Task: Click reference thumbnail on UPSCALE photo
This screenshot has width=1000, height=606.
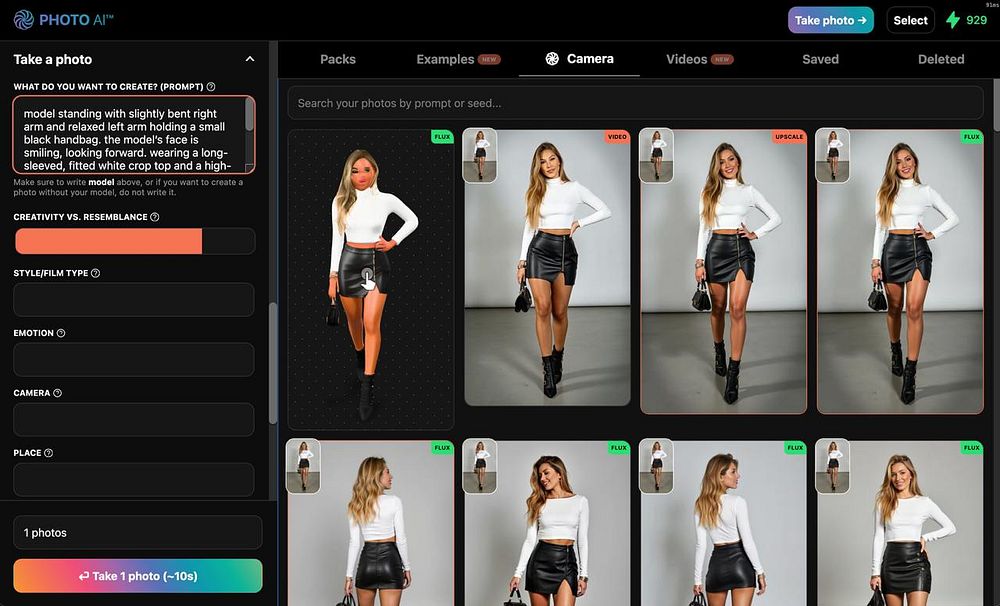Action: (x=656, y=156)
